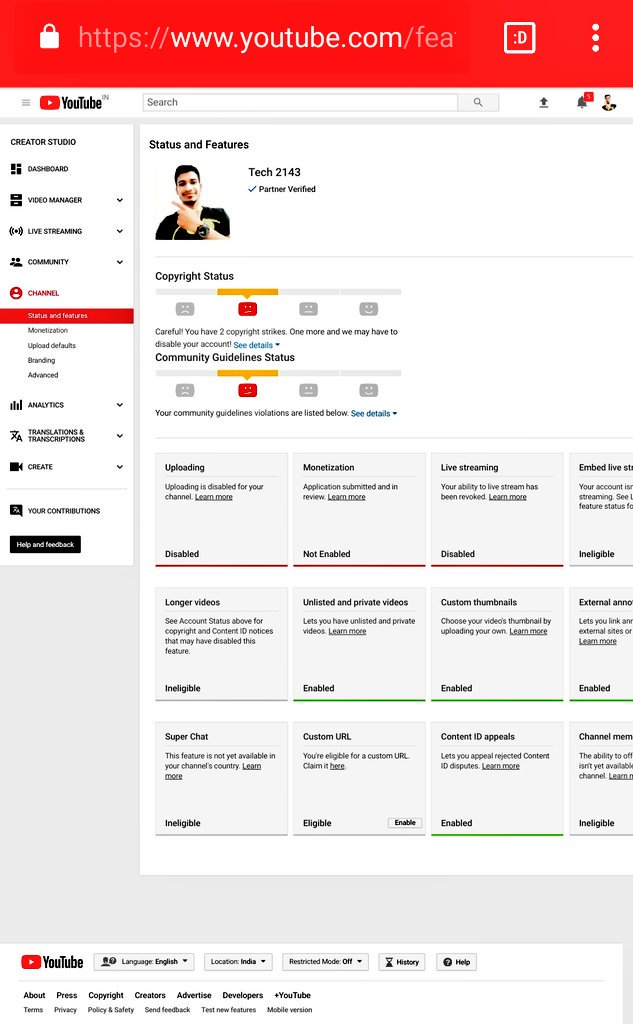The height and width of the screenshot is (1024, 633).
Task: Click into the YouTube Search field
Action: click(300, 103)
